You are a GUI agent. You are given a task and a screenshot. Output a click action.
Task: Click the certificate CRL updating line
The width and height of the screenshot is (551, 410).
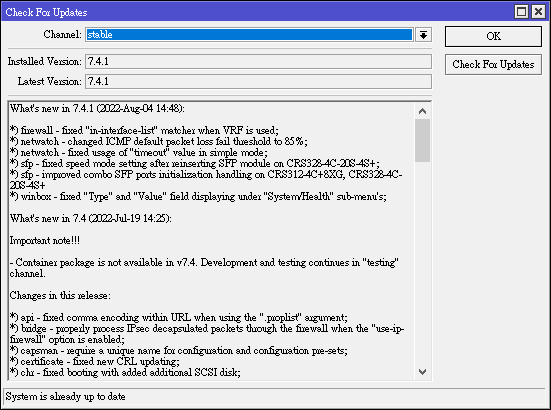[95, 362]
